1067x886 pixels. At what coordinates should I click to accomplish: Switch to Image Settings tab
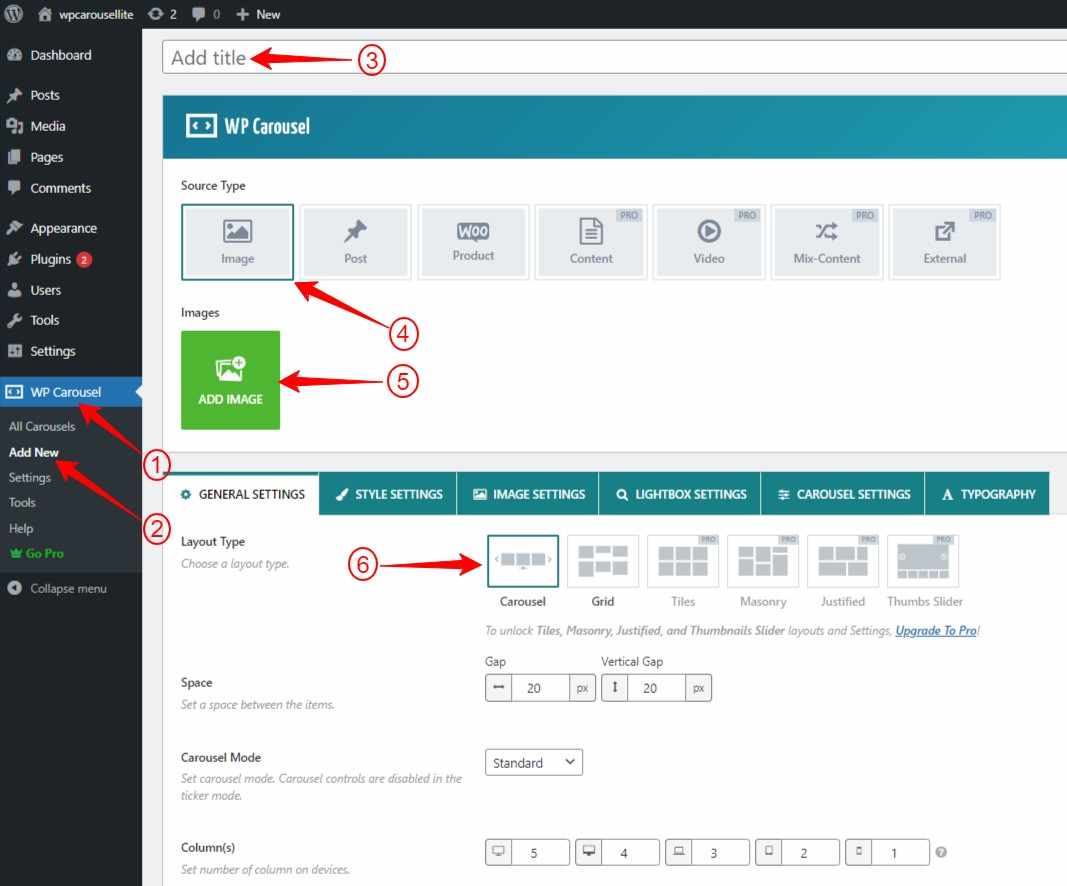pos(529,494)
